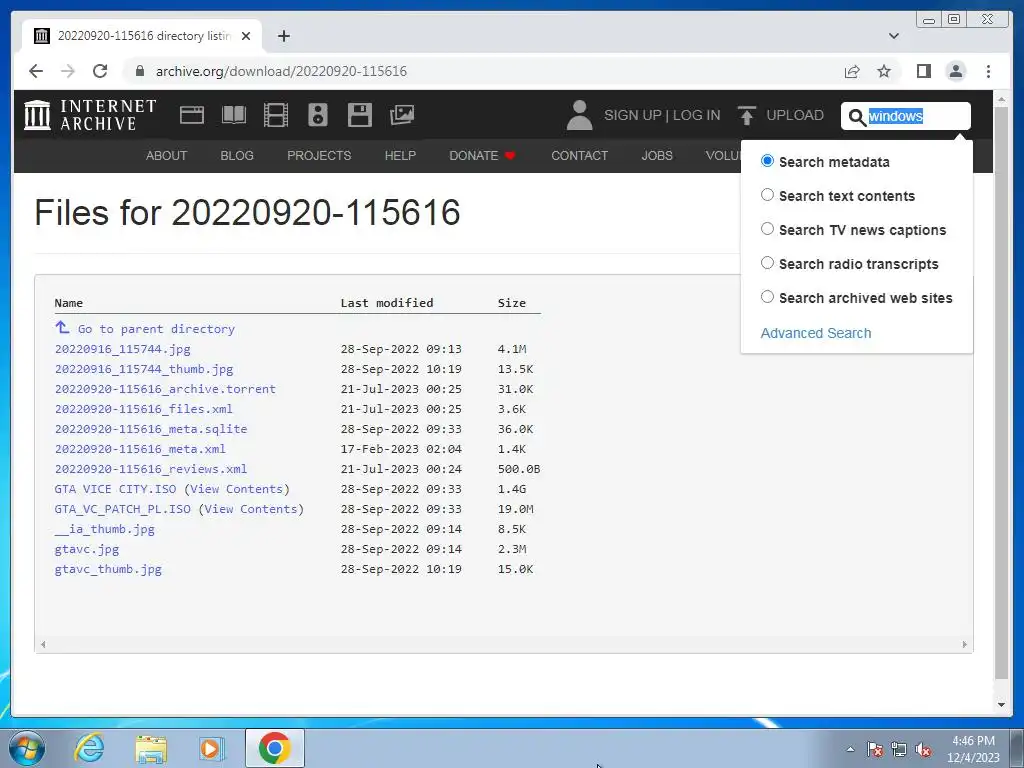Screen dimensions: 1024x768
Task: Click the user avatar icon
Action: [579, 115]
